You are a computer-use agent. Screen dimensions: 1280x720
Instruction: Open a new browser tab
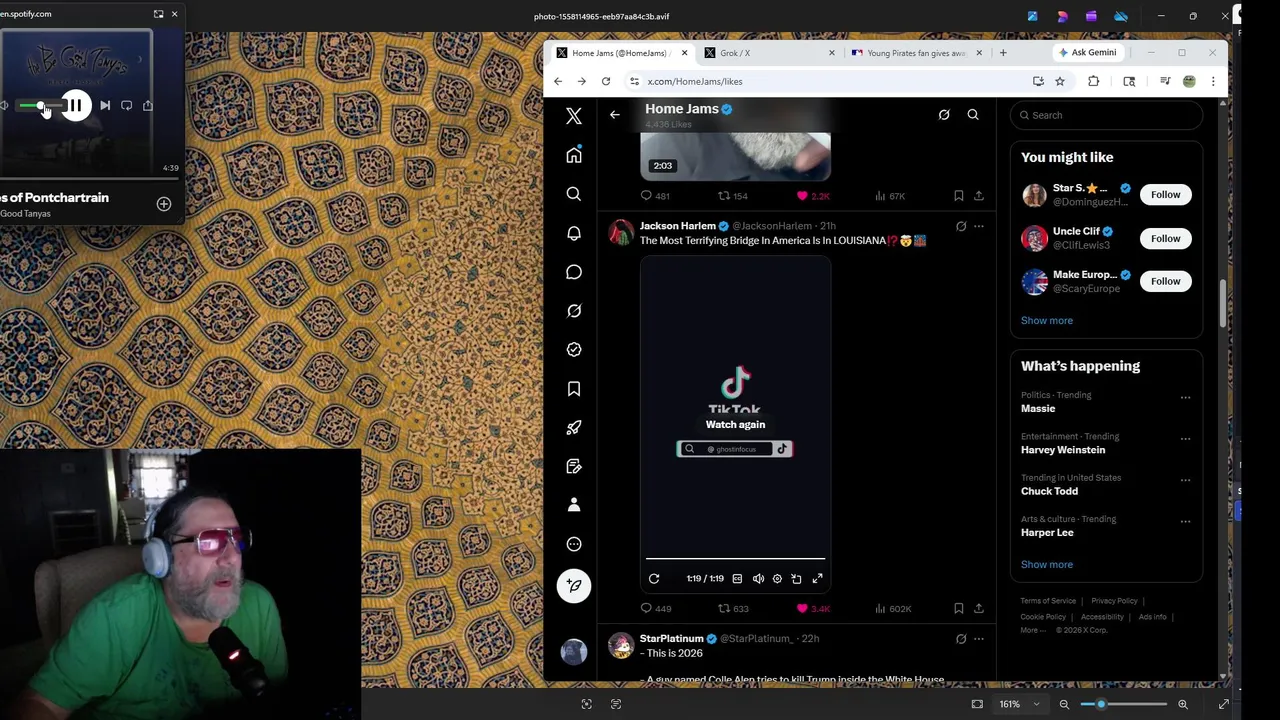pyautogui.click(x=1003, y=53)
